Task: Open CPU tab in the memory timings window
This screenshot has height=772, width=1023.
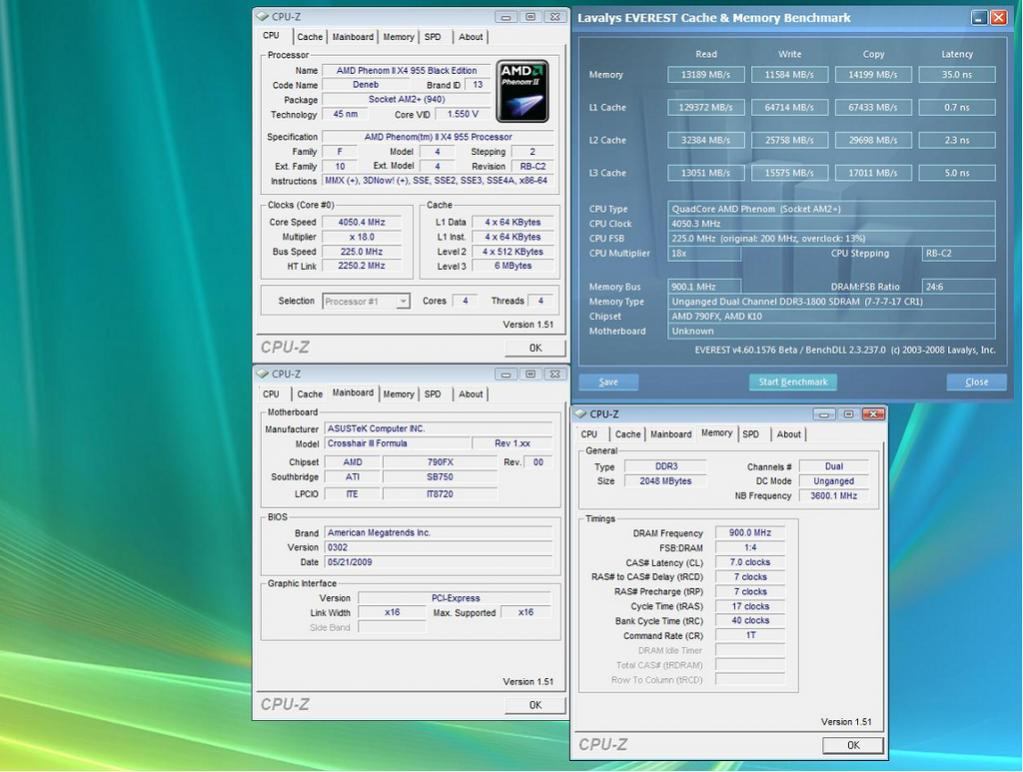Action: click(589, 434)
